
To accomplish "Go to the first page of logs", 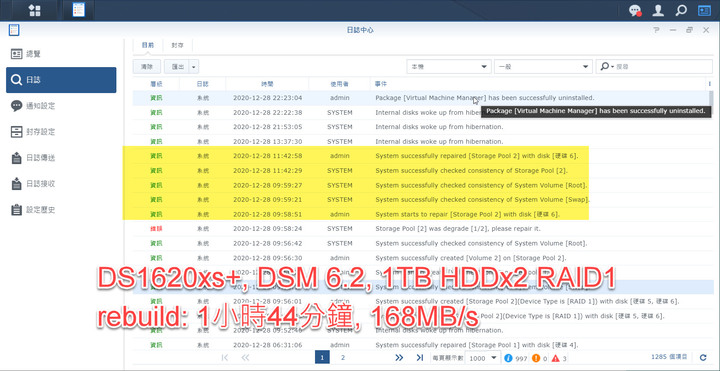I will coord(225,357).
